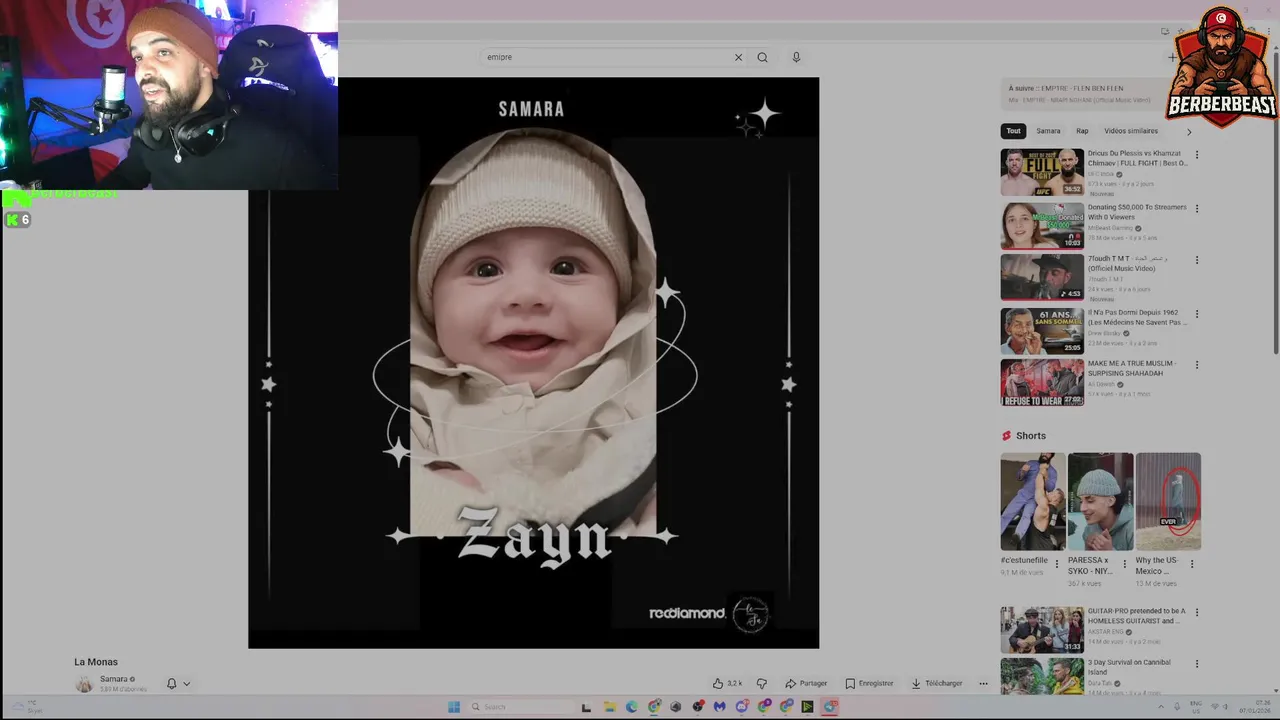
Task: Click '3 Day Survival on Cannibal Island' title
Action: click(1129, 667)
